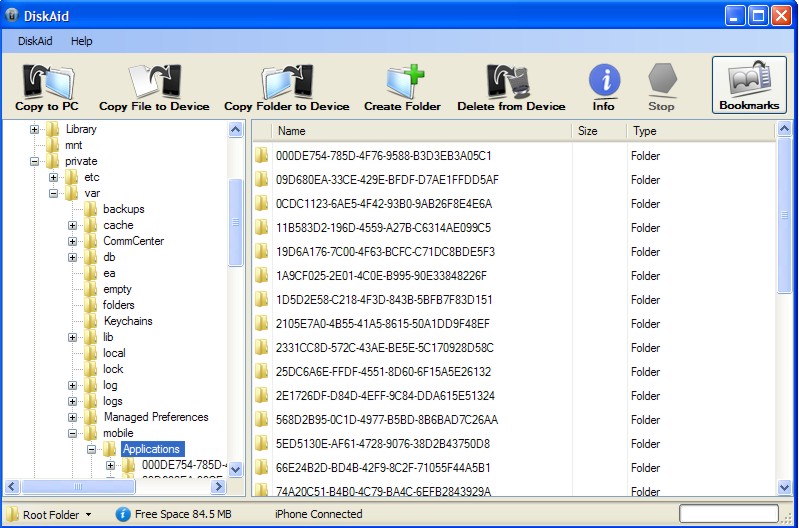Open the Info button
This screenshot has height=528, width=799.
click(x=604, y=87)
